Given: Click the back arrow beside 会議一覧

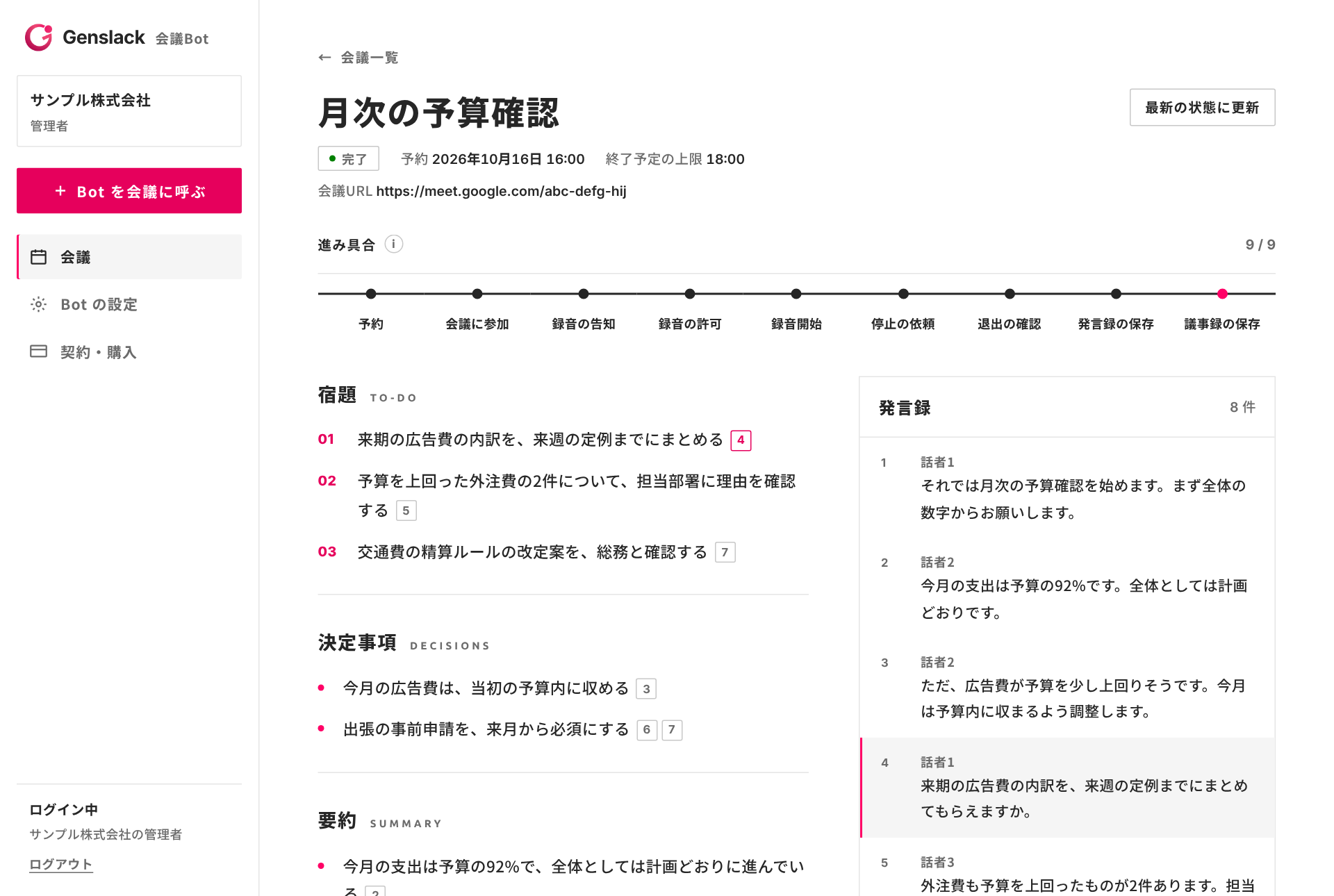Looking at the screenshot, I should [x=324, y=58].
